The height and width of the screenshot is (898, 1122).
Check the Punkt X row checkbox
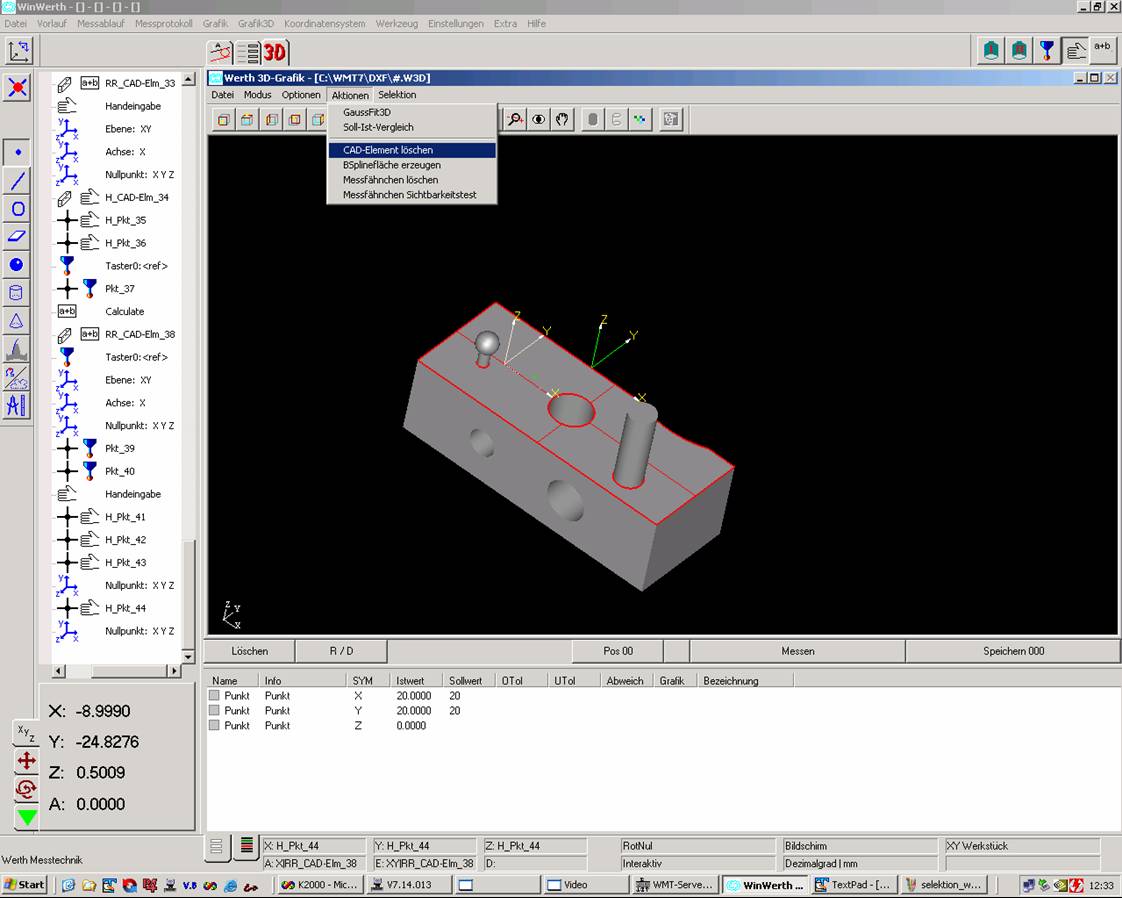pyautogui.click(x=213, y=695)
